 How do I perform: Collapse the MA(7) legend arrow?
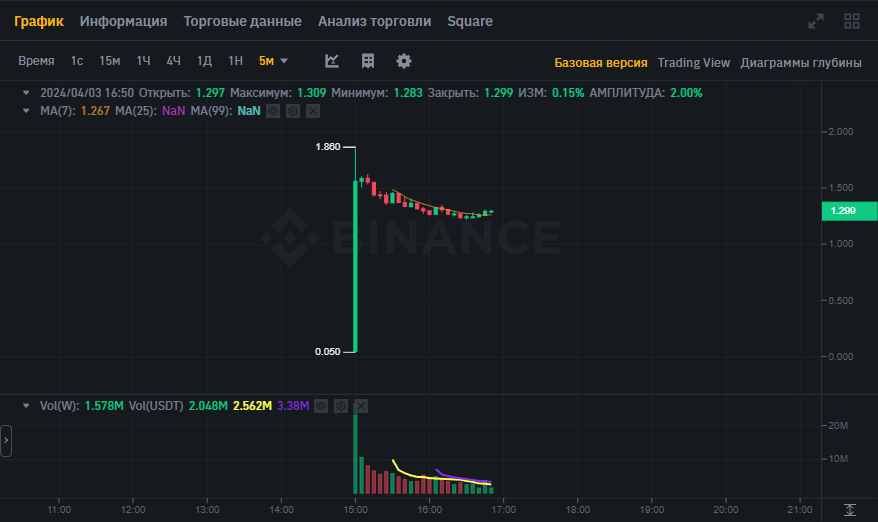[x=26, y=111]
